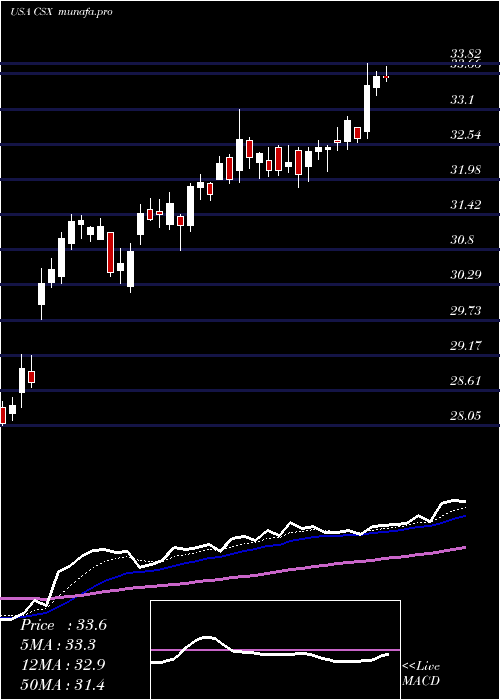Screen dimensions: 500x700
Task: Select the 31.42 price axis label
Action: point(466,205)
